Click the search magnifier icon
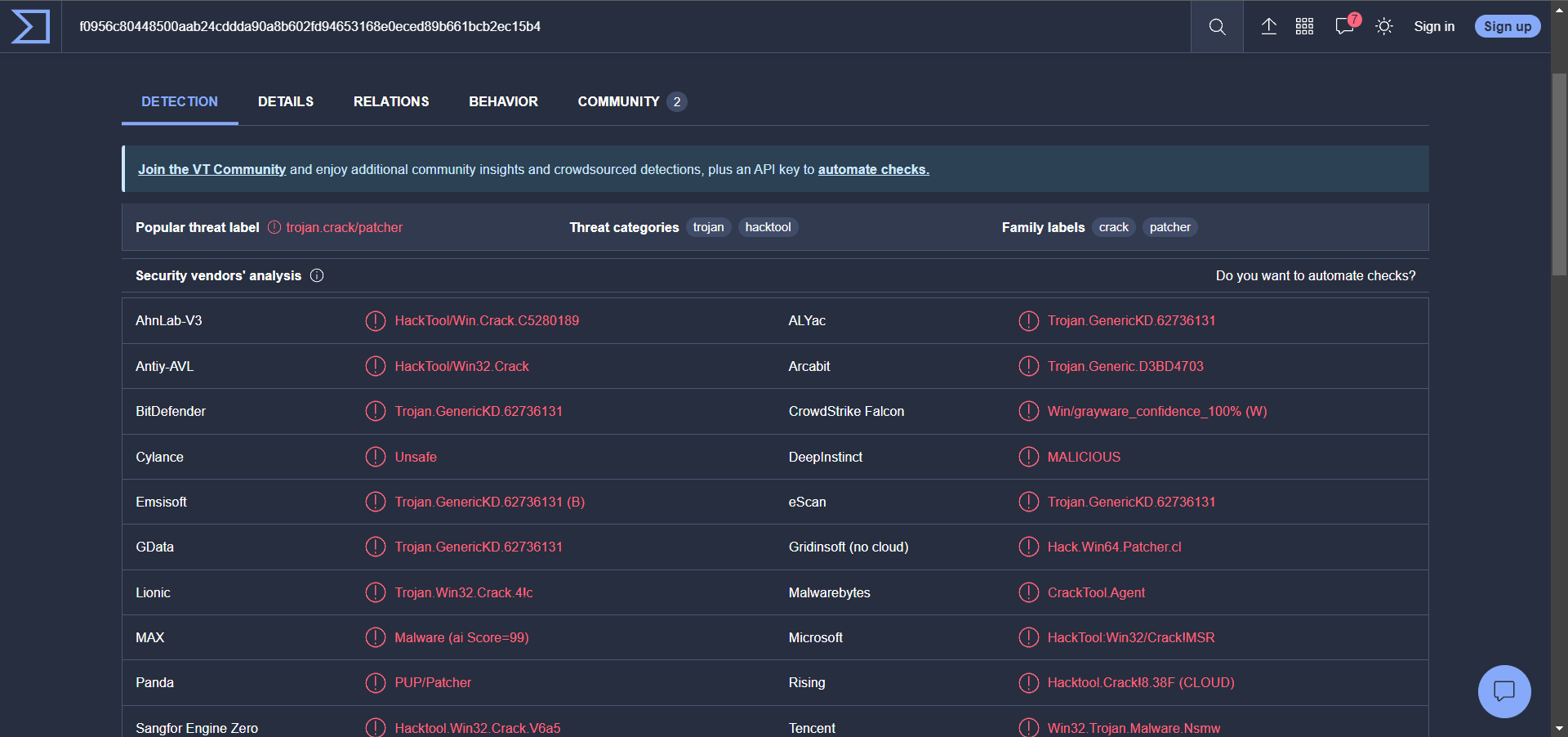The height and width of the screenshot is (737, 1568). tap(1217, 27)
